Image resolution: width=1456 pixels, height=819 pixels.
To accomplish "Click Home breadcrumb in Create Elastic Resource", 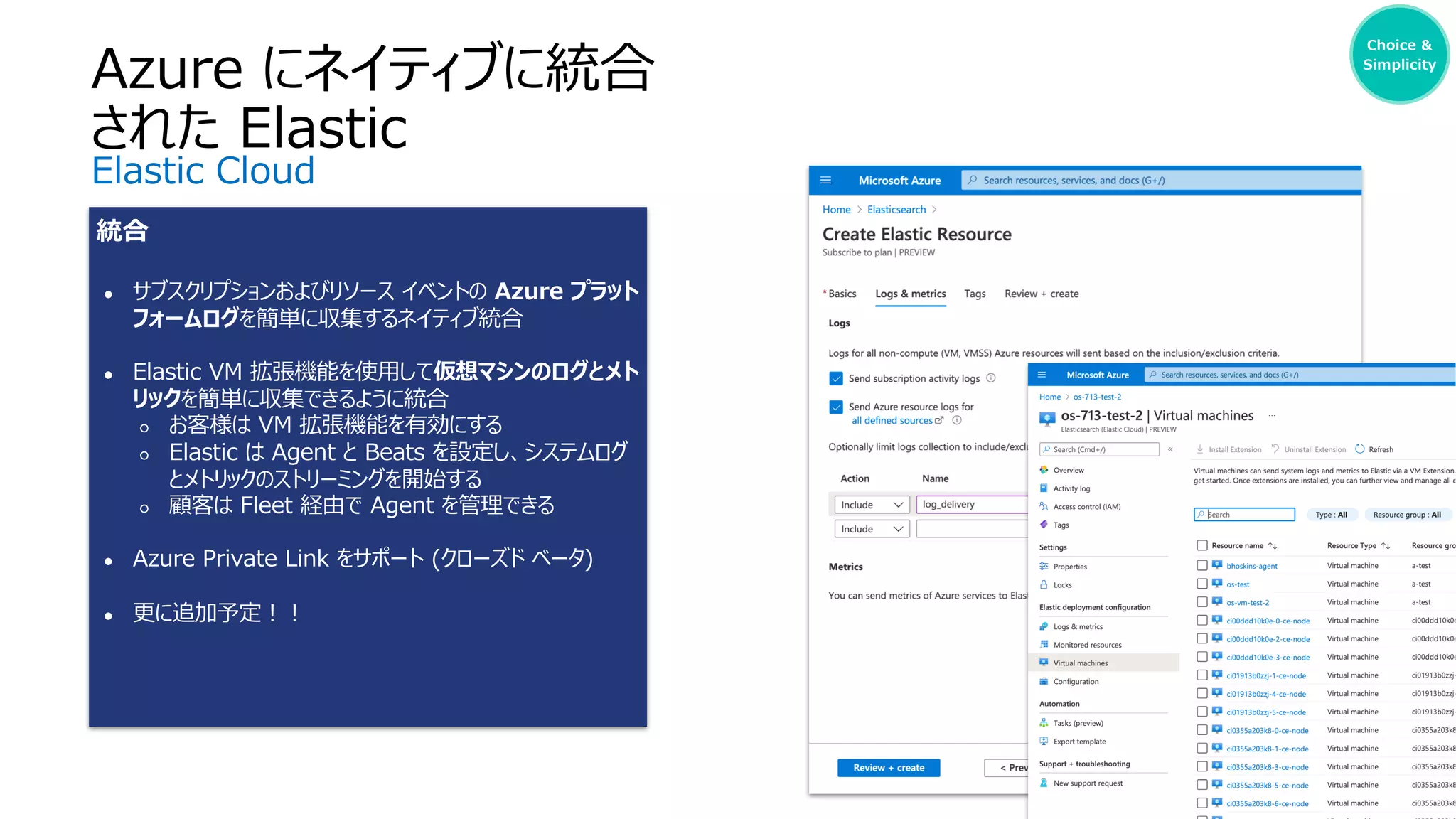I will (x=837, y=210).
